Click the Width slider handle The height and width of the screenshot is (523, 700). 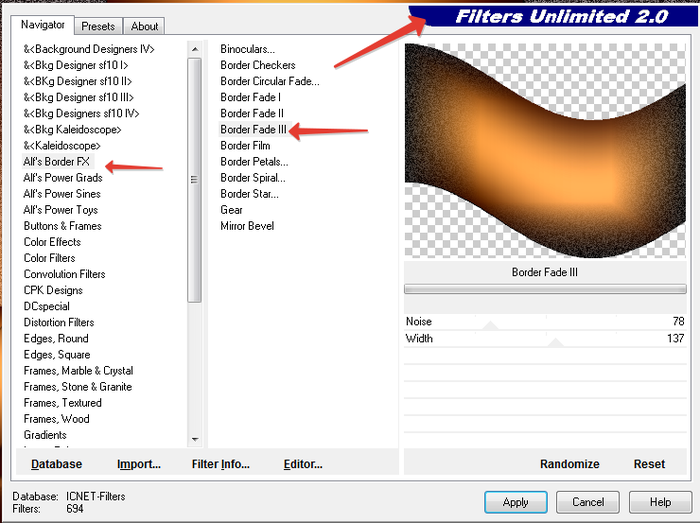pos(555,342)
